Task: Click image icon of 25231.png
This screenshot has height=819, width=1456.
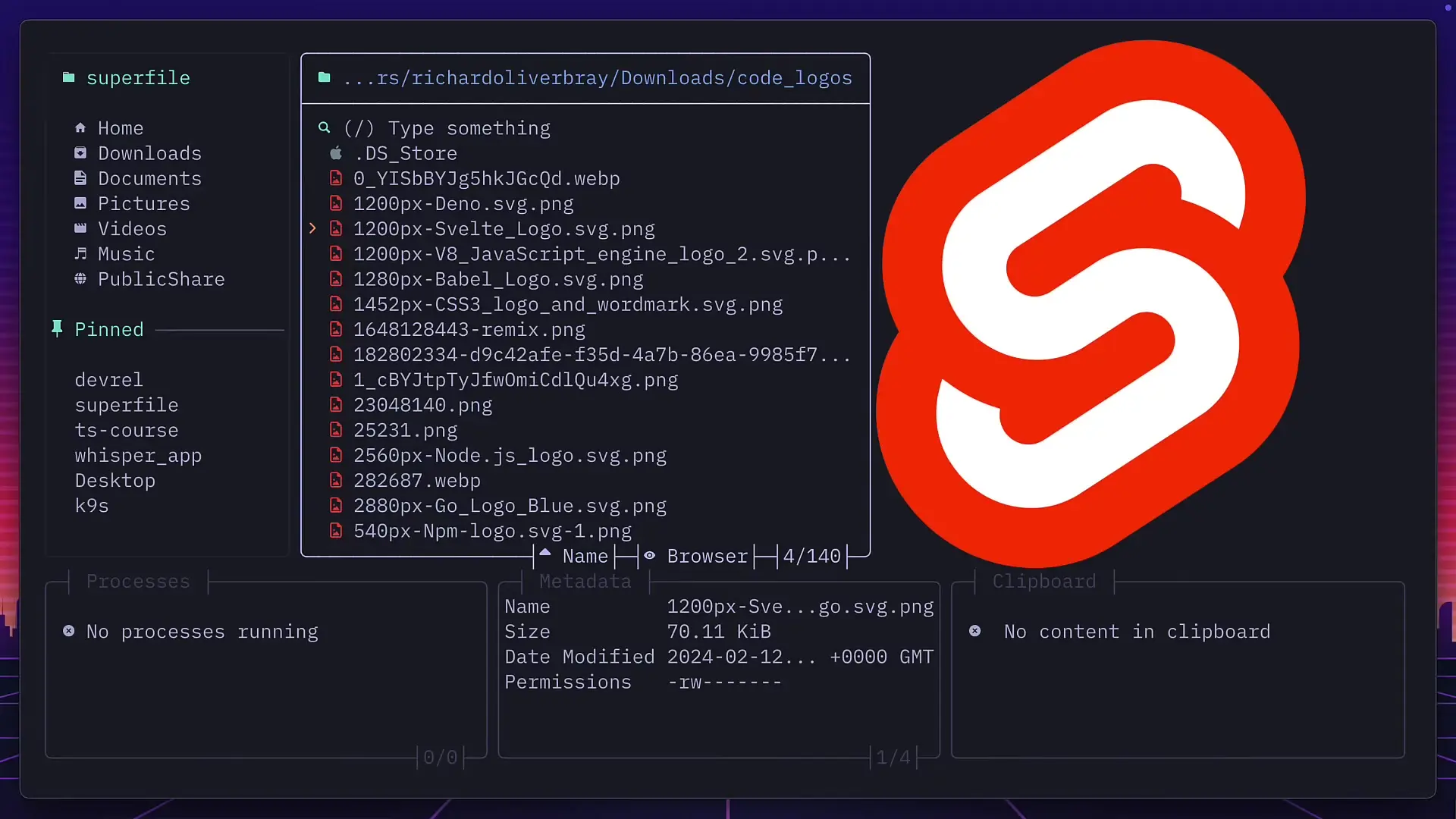Action: (x=336, y=429)
